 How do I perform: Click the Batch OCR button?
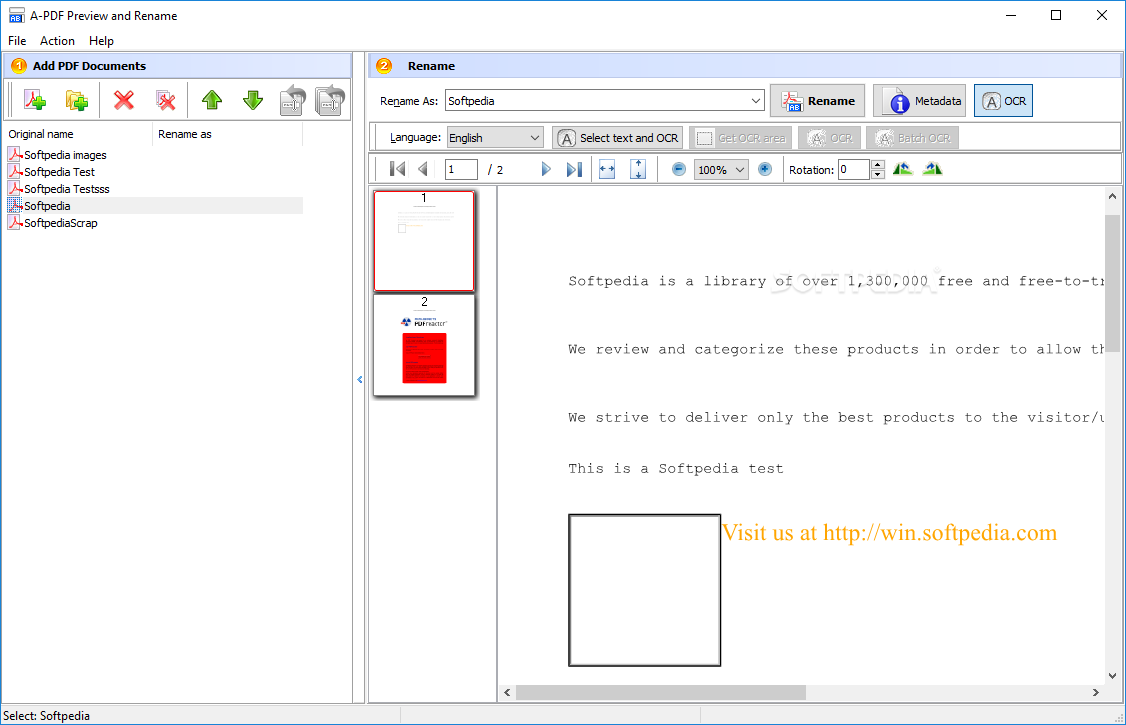pyautogui.click(x=912, y=138)
